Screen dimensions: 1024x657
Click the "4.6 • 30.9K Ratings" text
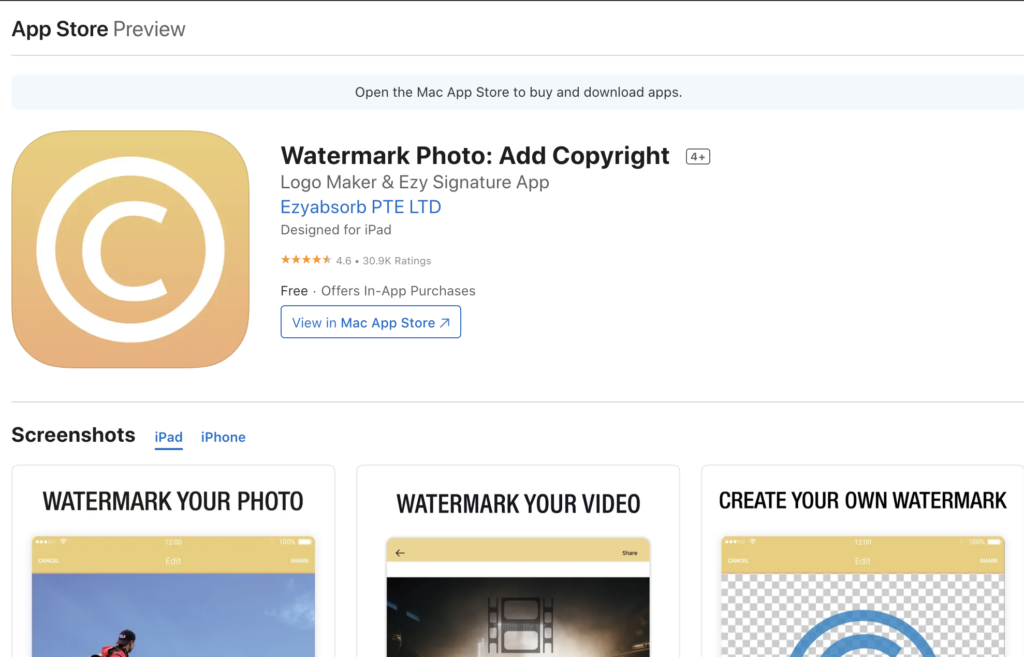(x=383, y=261)
